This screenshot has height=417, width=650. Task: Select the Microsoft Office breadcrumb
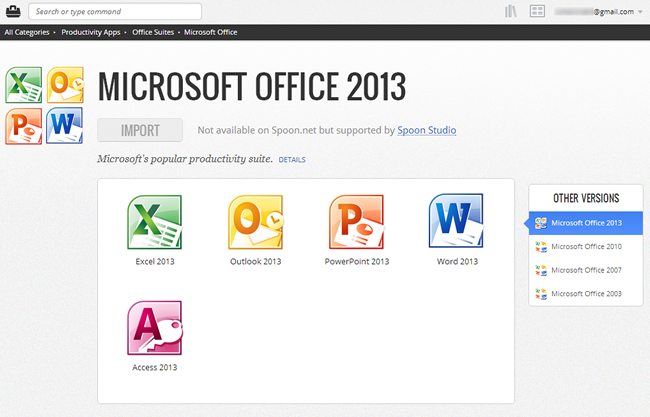(x=211, y=32)
